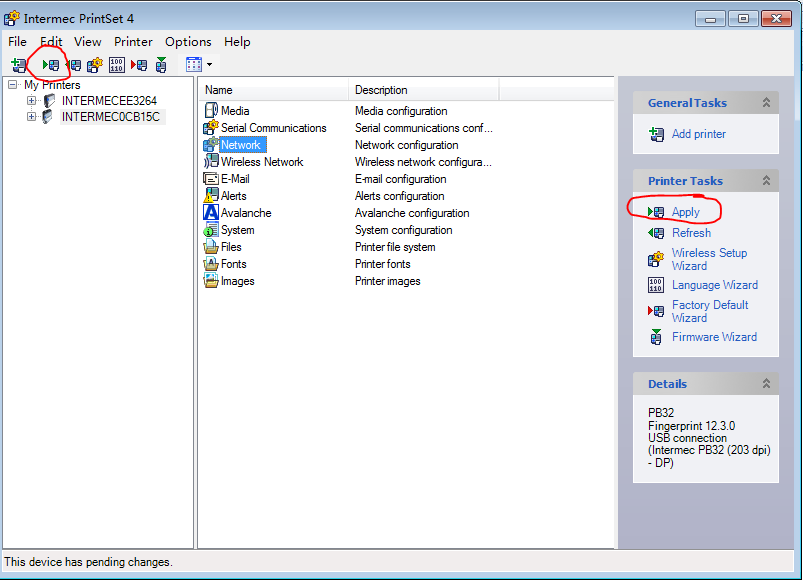Collapse the My Printers tree node

(x=13, y=84)
